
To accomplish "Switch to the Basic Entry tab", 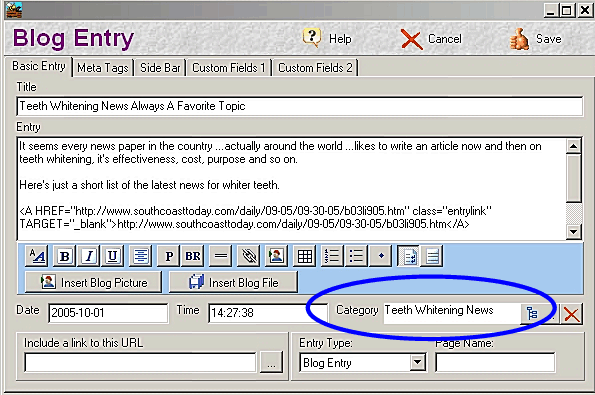I will (x=39, y=66).
